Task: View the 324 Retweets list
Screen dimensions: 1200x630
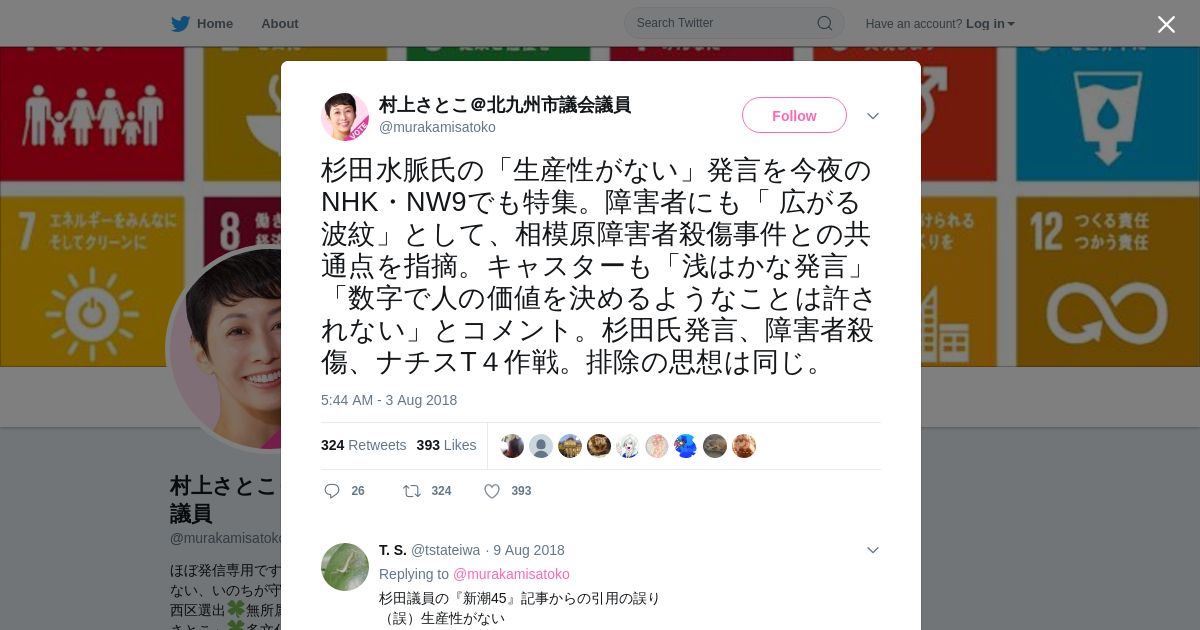Action: click(x=364, y=445)
